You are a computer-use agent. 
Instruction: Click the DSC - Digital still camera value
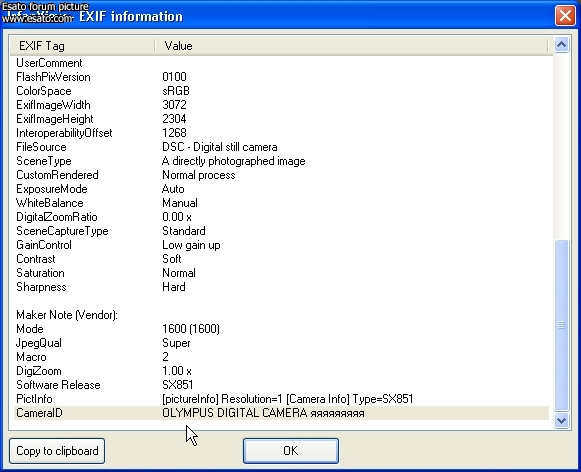pyautogui.click(x=220, y=147)
